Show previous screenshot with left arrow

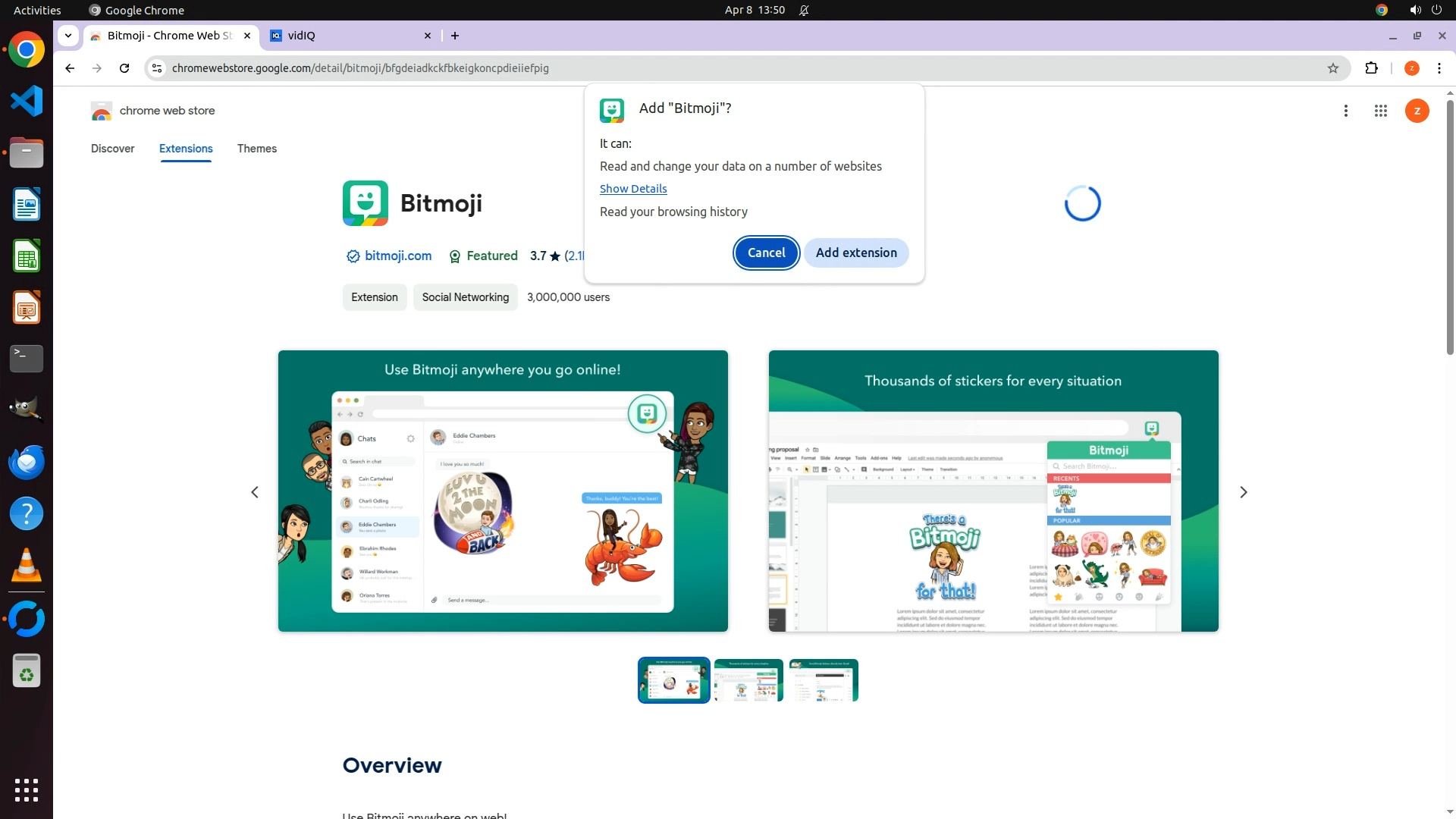tap(255, 492)
